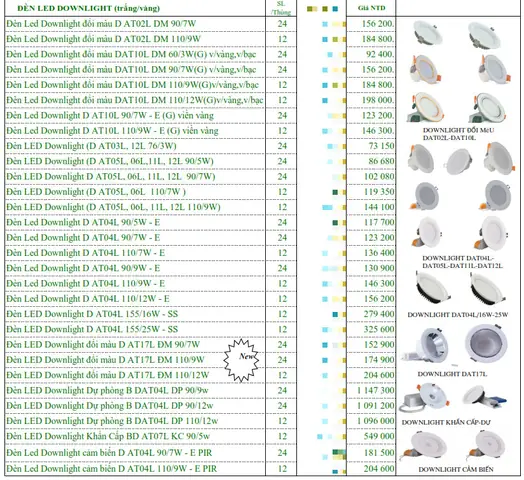Select row 'D AT05L, 06L, 11L, 12L 90/7W)'

click(110, 177)
